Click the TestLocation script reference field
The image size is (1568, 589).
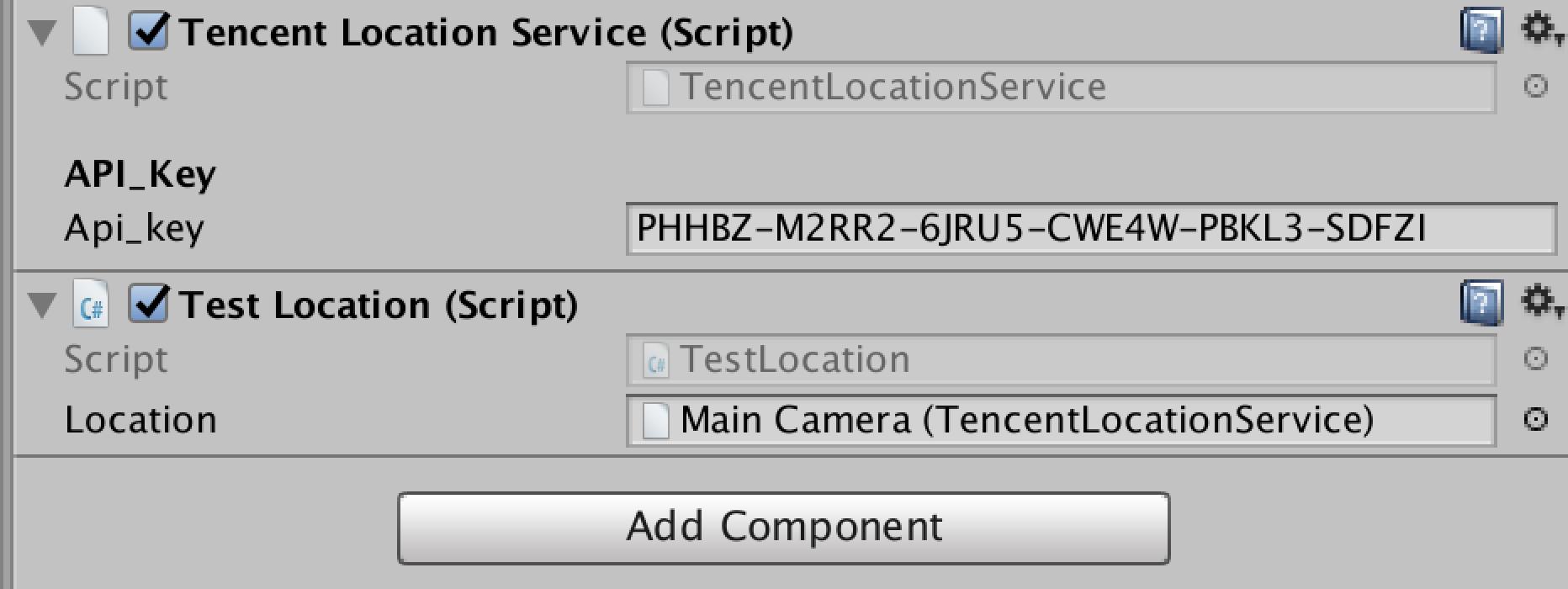click(x=1061, y=359)
